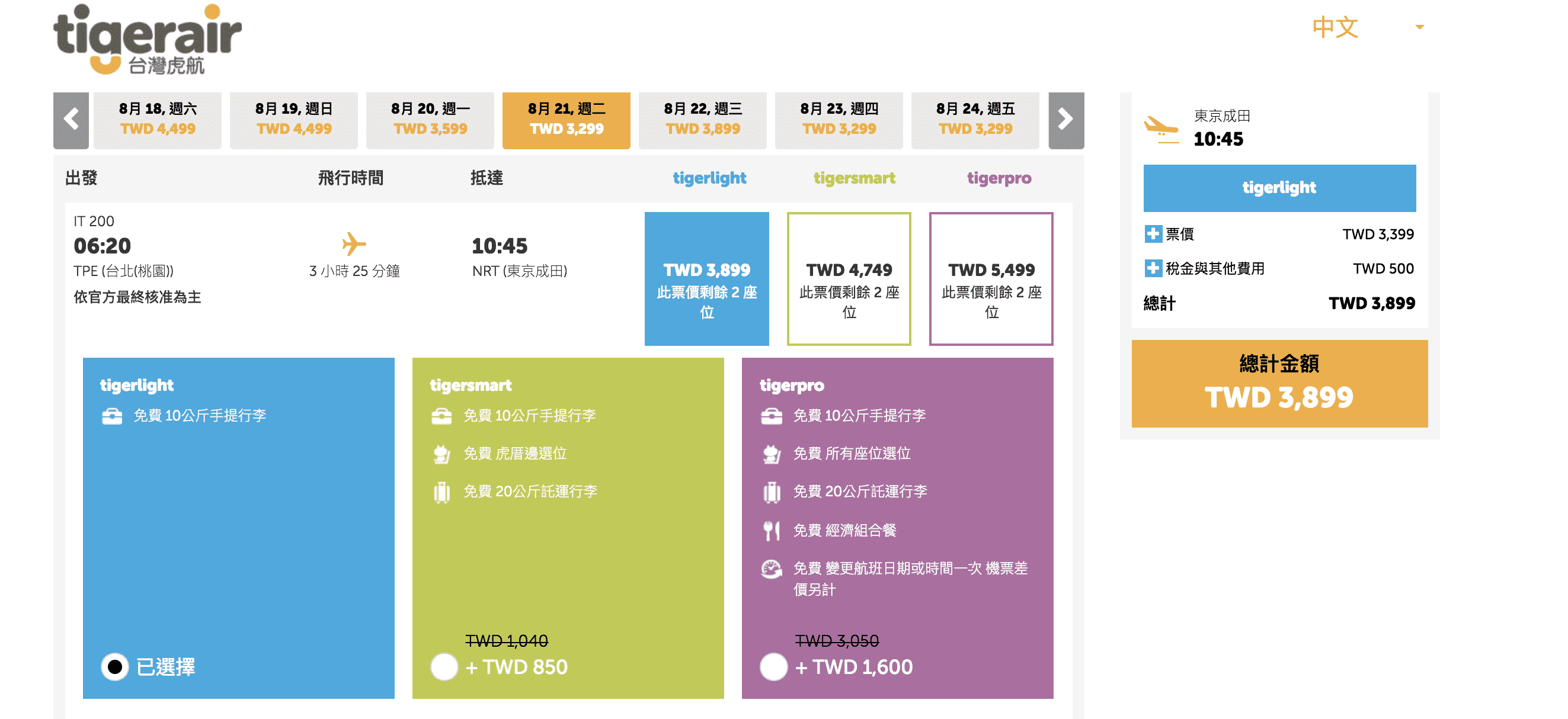Click the tigerpro seat selection icon
This screenshot has width=1568, height=719.
coord(772,454)
